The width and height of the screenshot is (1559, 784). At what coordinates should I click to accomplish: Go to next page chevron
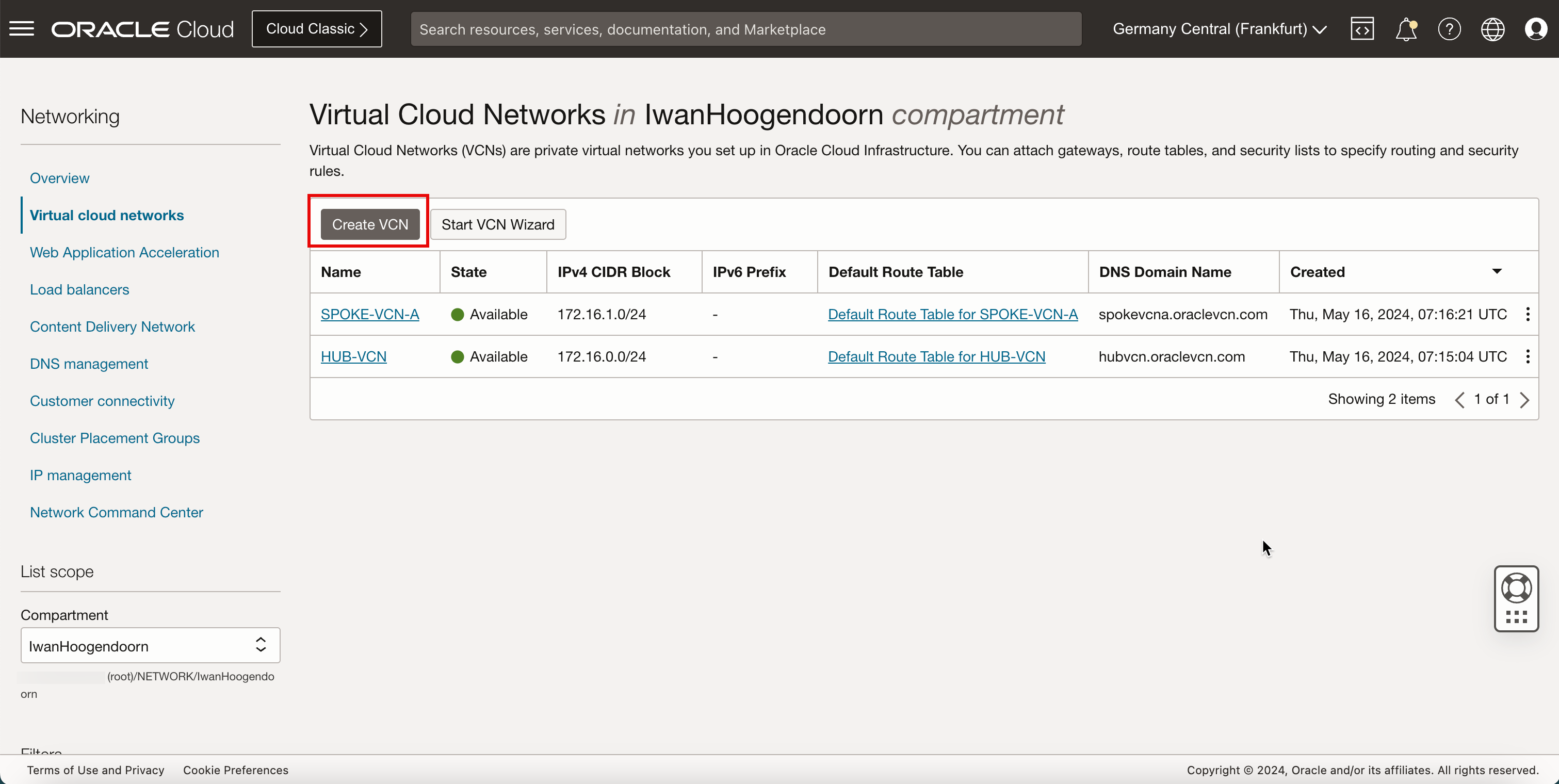(1524, 399)
